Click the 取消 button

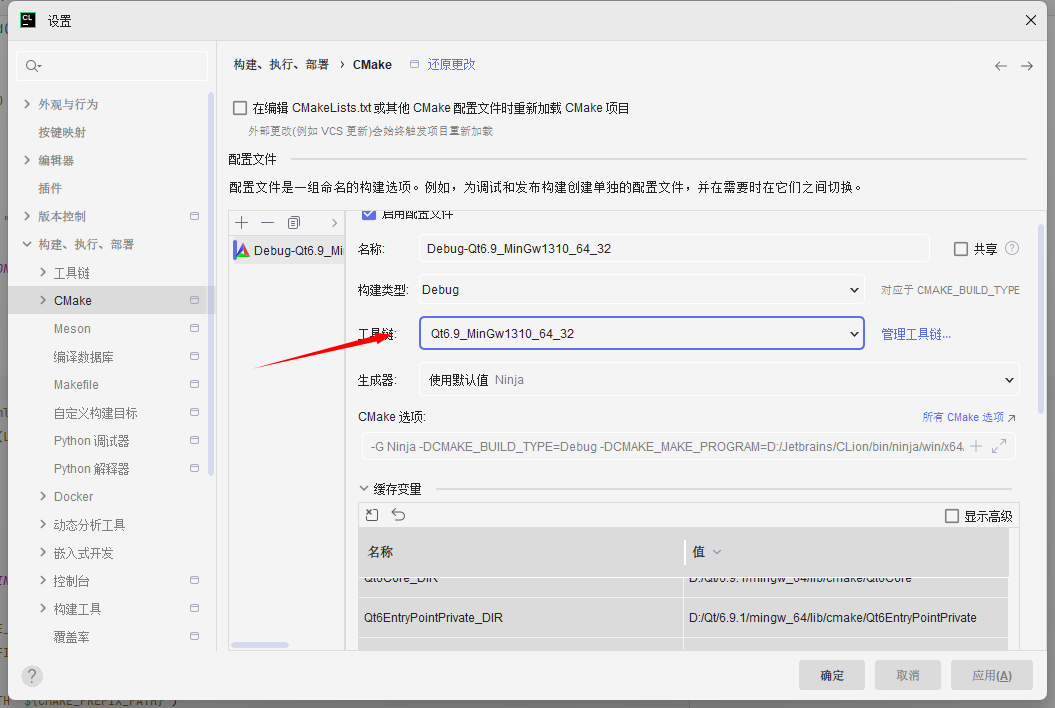click(x=908, y=675)
